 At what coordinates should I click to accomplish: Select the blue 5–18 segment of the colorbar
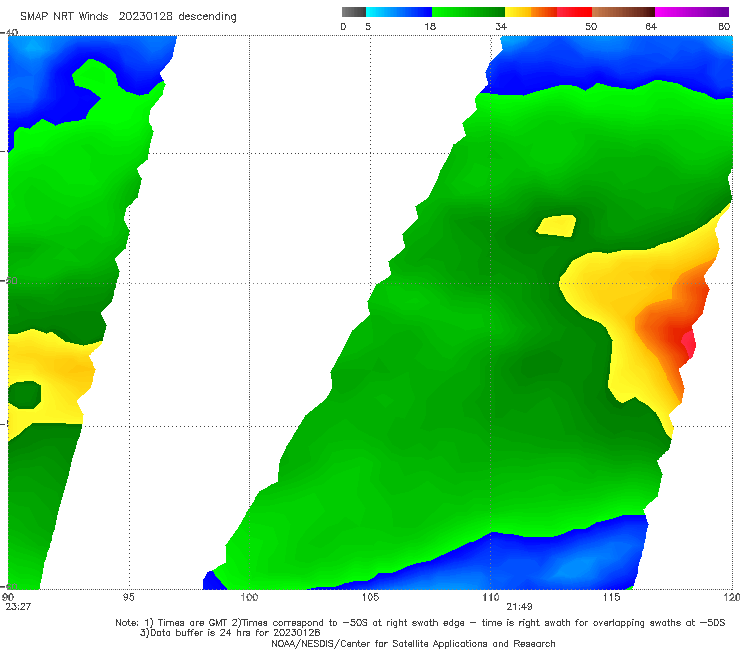click(x=399, y=12)
